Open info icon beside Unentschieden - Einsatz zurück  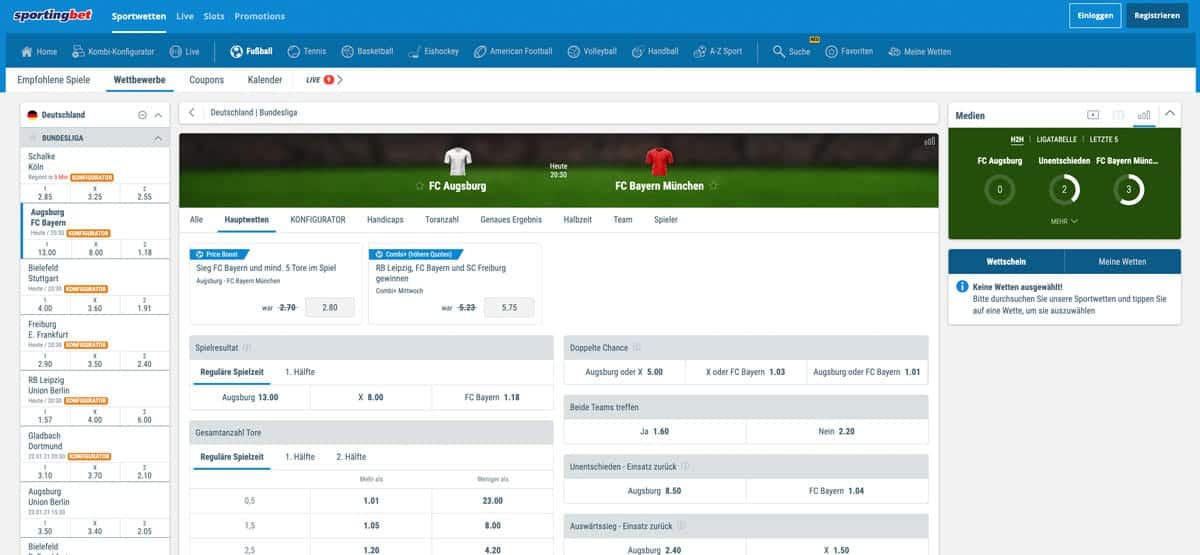pos(685,466)
